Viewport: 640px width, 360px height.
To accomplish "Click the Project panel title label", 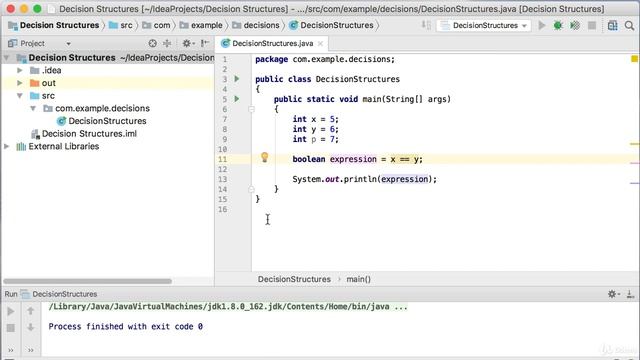I will pos(33,43).
